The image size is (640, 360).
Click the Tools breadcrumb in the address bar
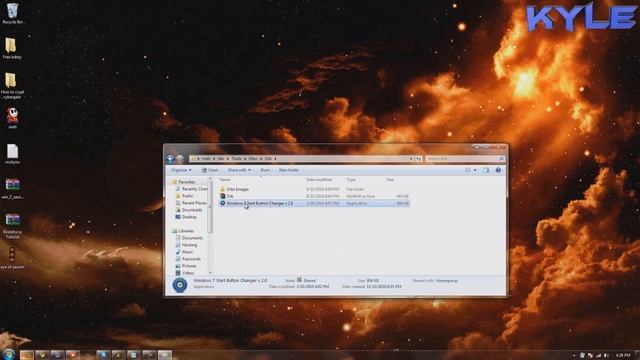(236, 158)
